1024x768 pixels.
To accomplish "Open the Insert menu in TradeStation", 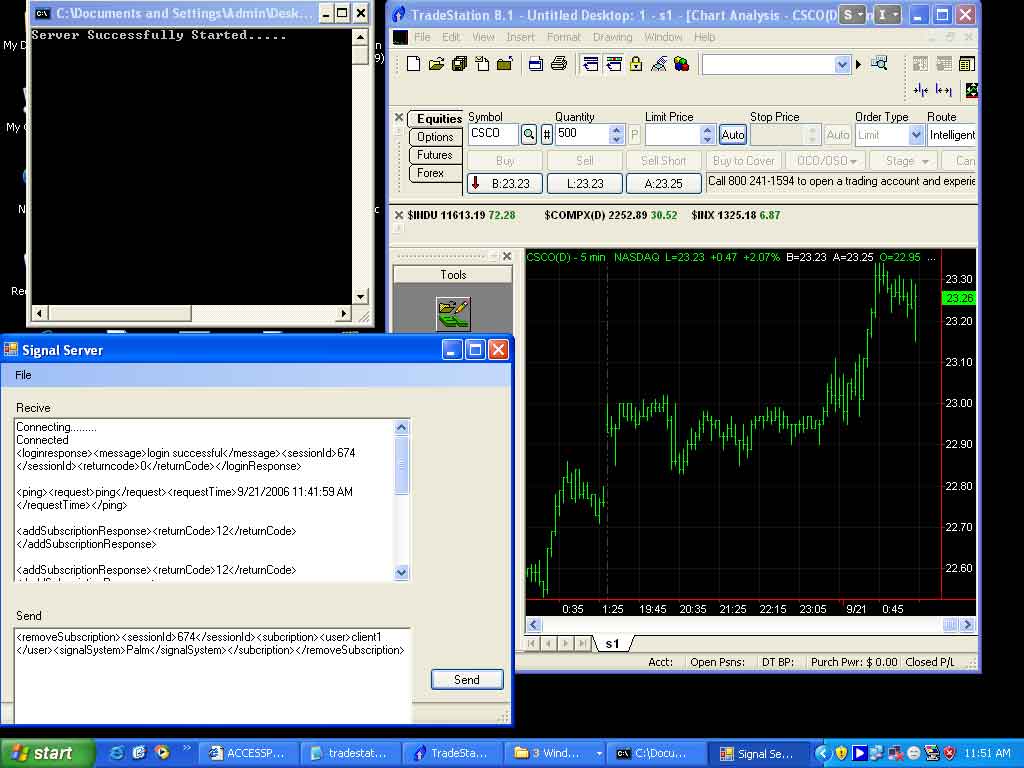I will coord(520,37).
